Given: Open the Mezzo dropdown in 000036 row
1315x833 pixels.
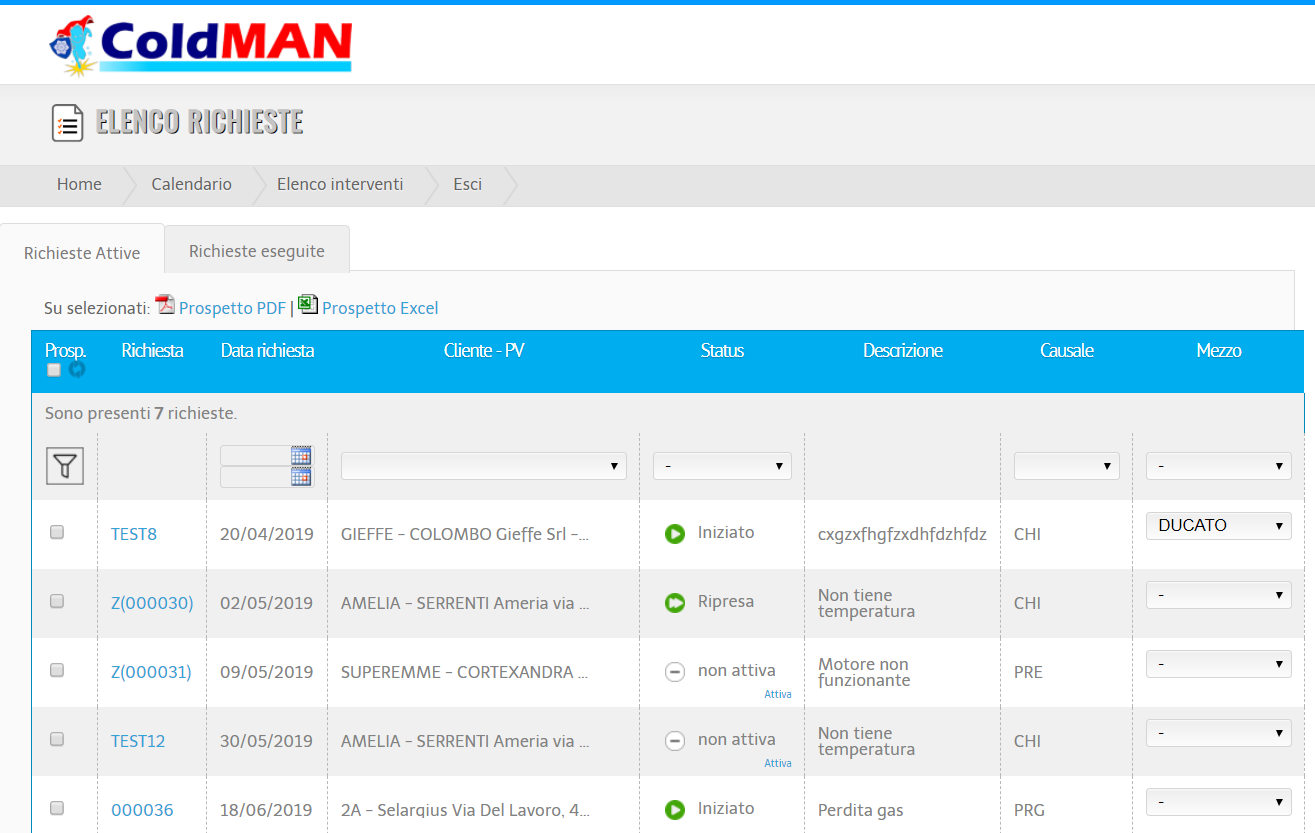Looking at the screenshot, I should click(x=1219, y=803).
